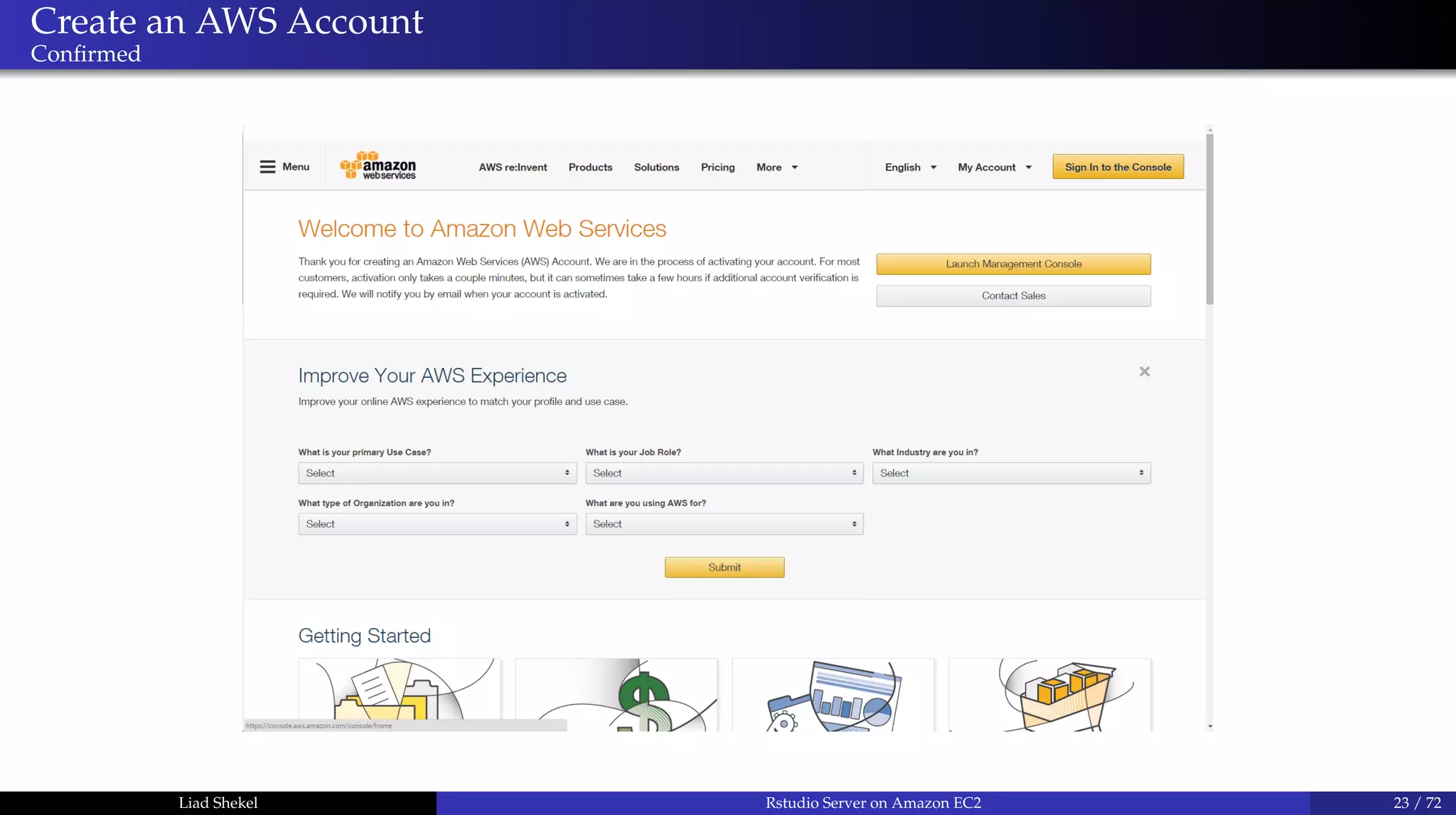Submit the AWS experience form

pyautogui.click(x=724, y=567)
